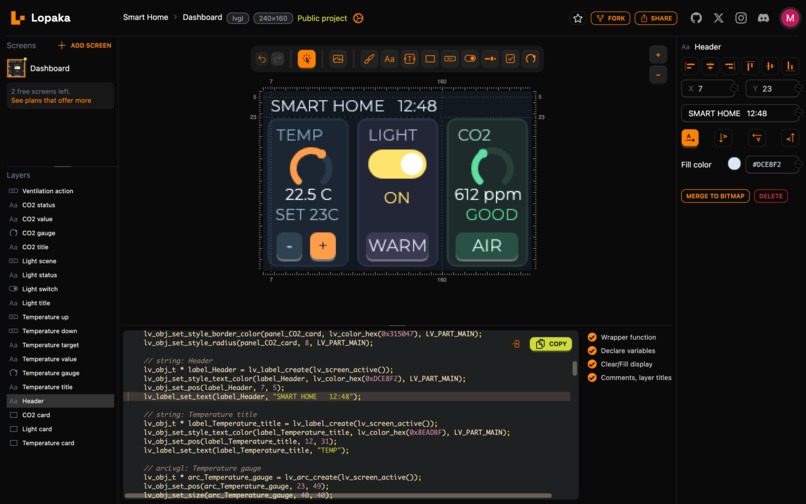Screen dimensions: 806x504
Task: Zoom in on the canvas
Action: tap(658, 55)
